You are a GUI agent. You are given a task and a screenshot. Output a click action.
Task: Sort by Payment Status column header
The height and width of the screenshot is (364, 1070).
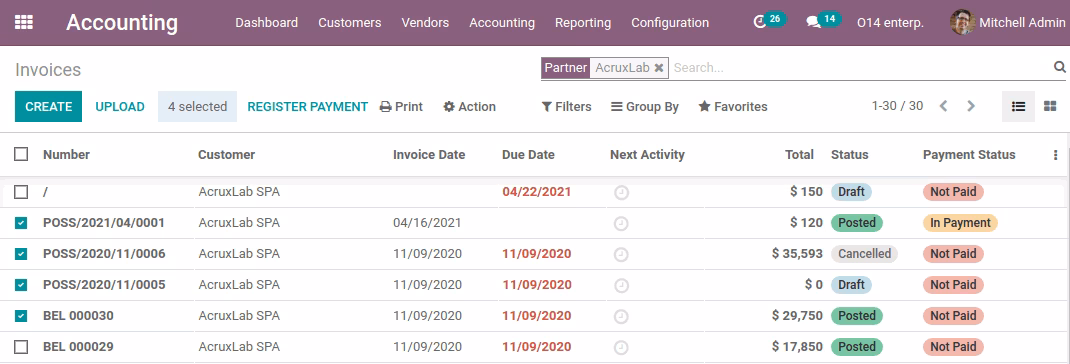(969, 154)
